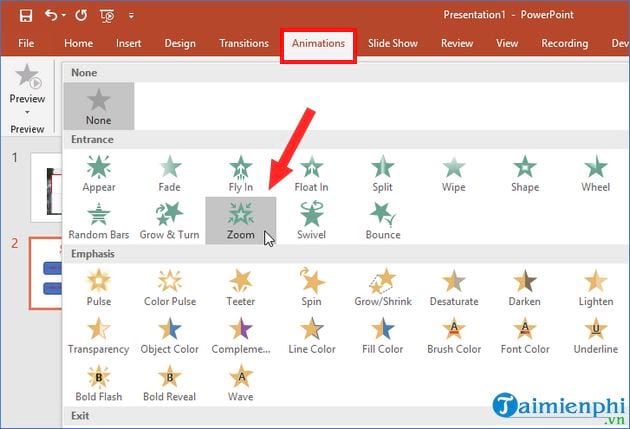
Task: Apply the Grow & Turn entrance effect
Action: pyautogui.click(x=170, y=221)
